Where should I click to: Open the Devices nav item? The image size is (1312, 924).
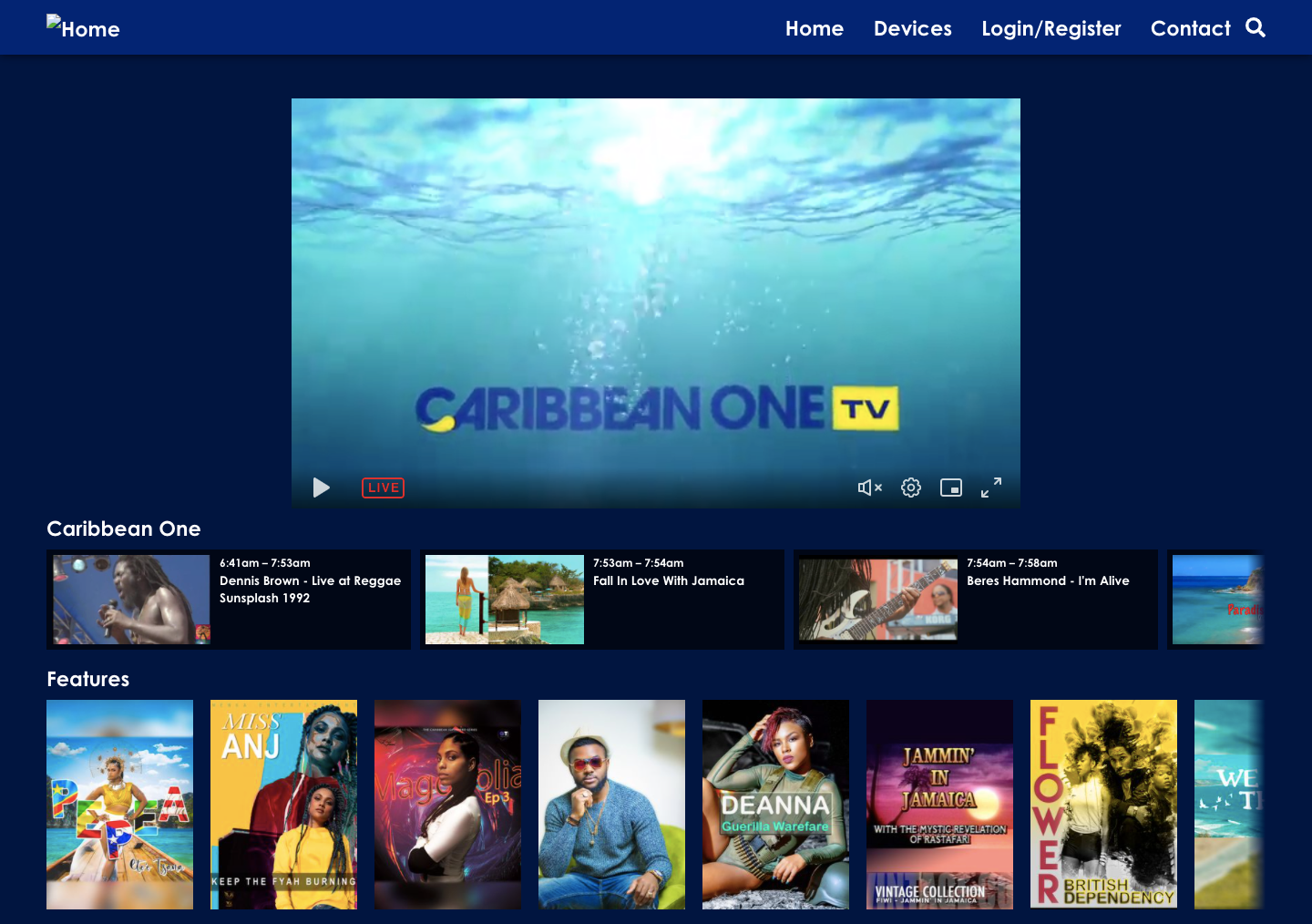pos(913,28)
